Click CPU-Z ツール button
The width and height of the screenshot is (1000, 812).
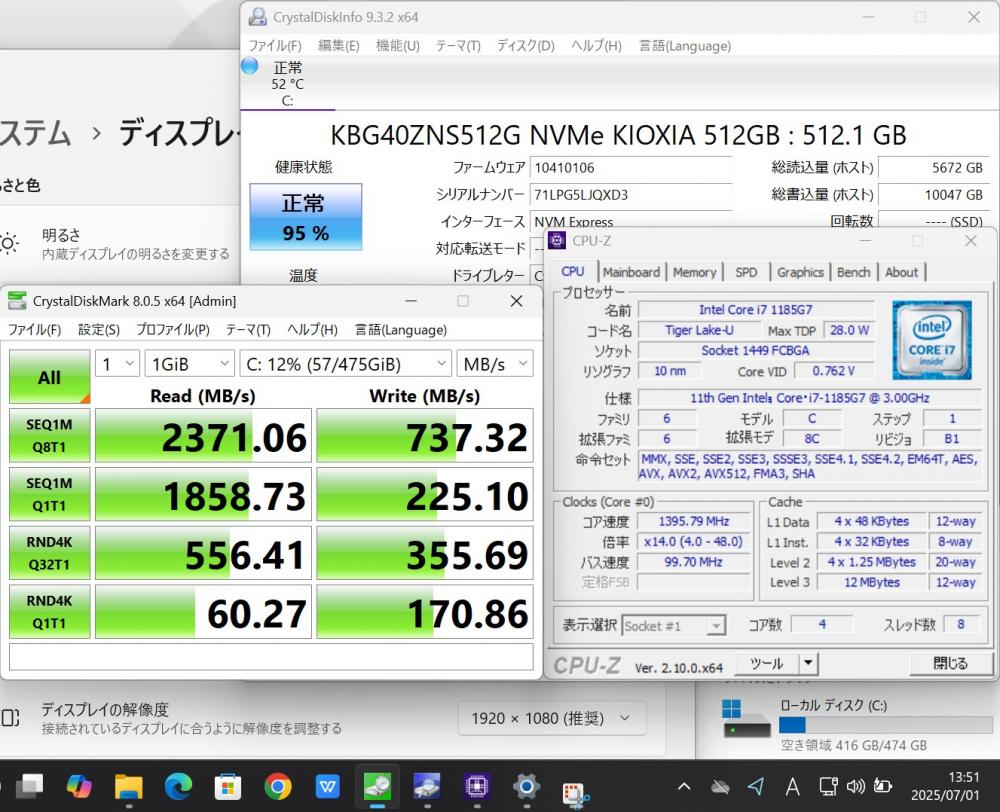[767, 663]
